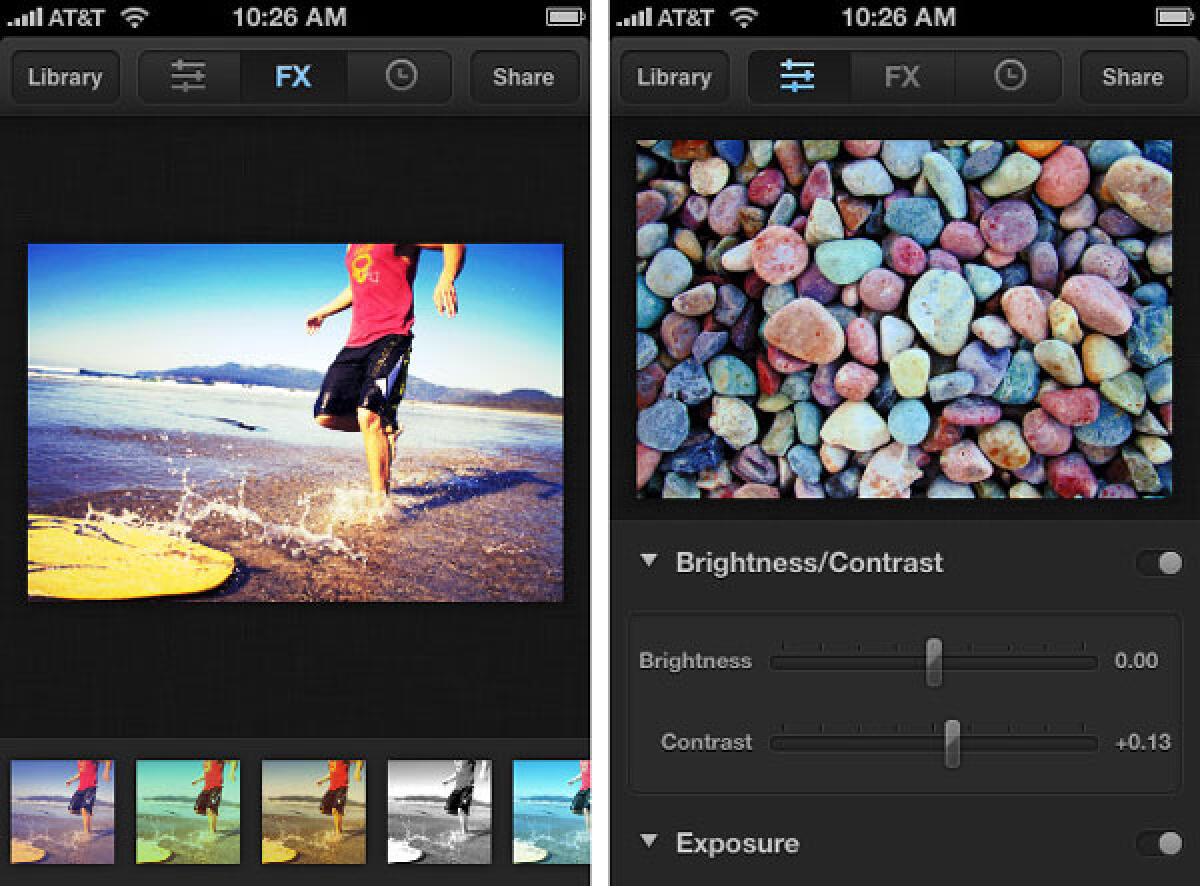
Task: Toggle the Exposure switch
Action: coord(1159,844)
